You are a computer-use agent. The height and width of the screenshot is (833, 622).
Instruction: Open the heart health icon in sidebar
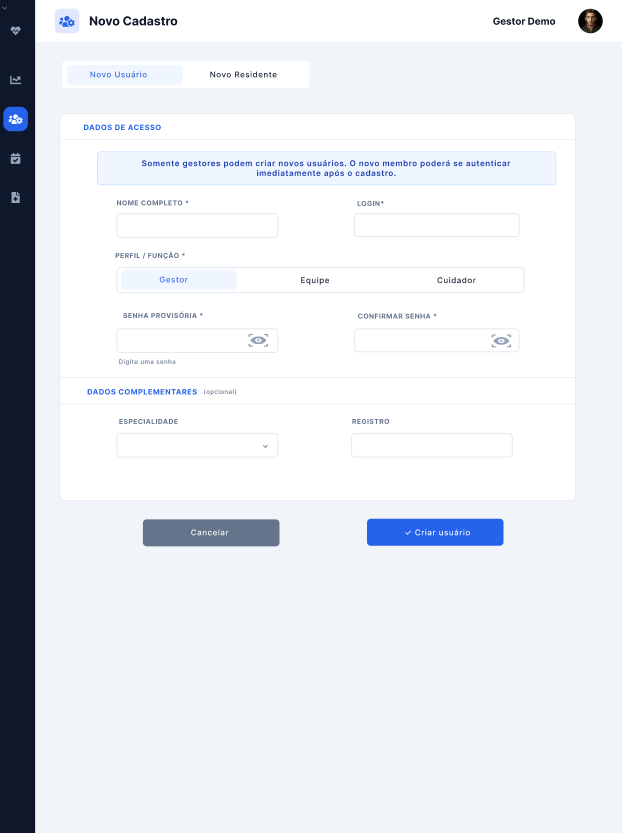point(15,31)
